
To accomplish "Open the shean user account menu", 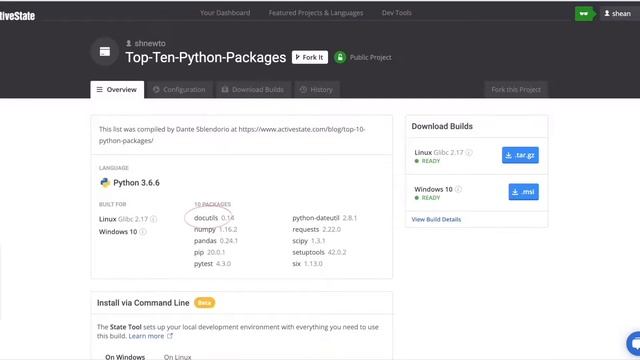I will pos(617,13).
